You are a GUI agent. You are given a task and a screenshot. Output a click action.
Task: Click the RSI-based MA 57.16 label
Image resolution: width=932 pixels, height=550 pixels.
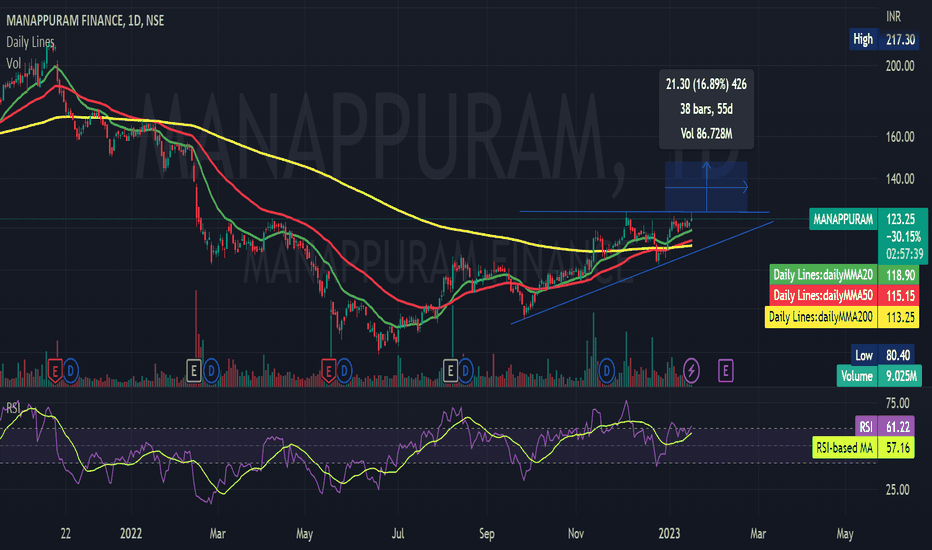coord(863,448)
